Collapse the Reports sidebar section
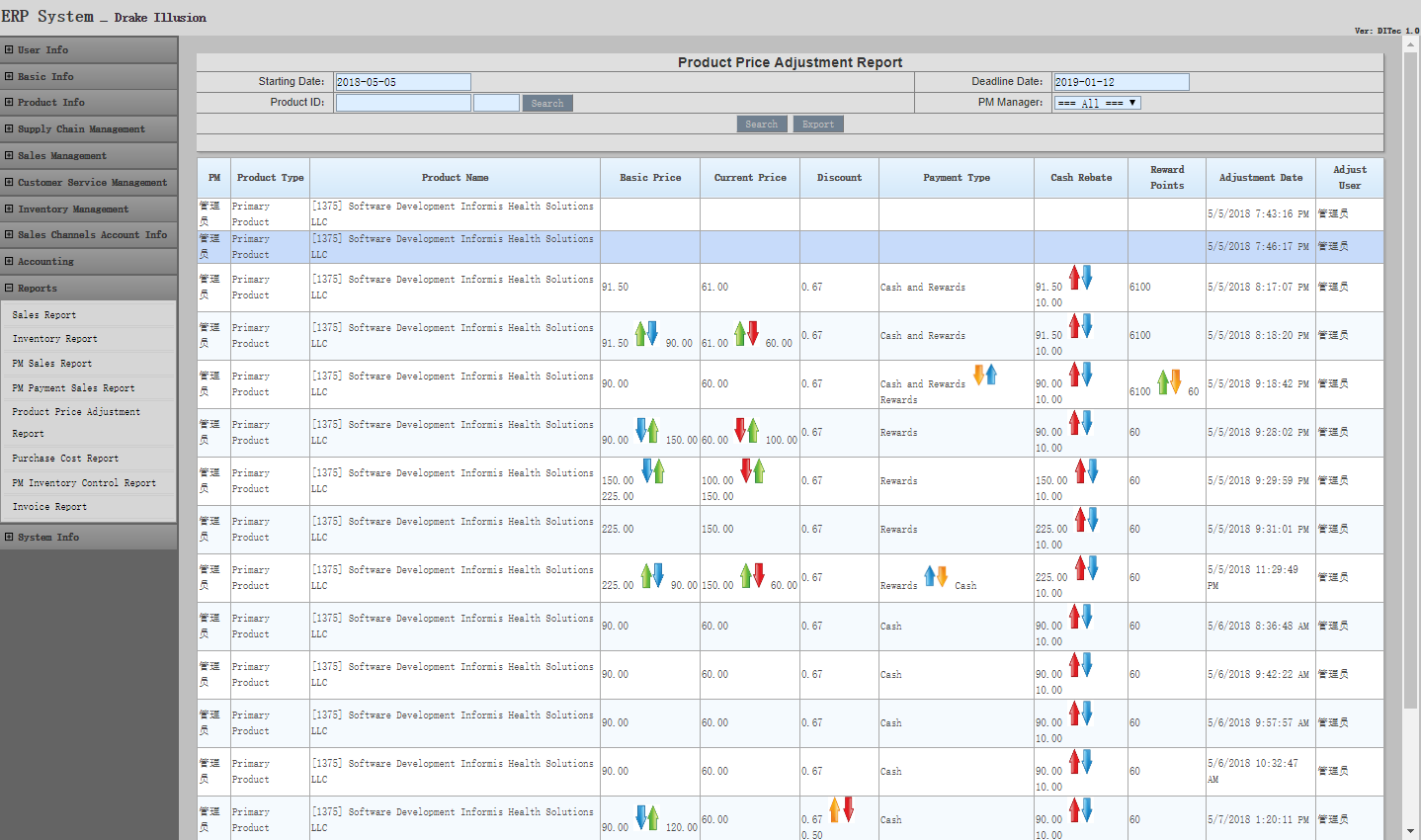This screenshot has height=840, width=1421. coord(89,288)
